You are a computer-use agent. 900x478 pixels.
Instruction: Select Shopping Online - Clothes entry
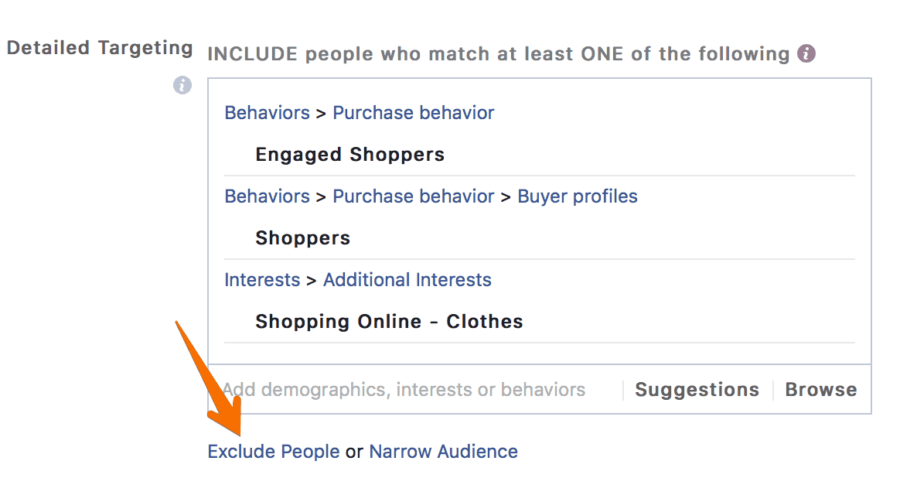[x=389, y=321]
